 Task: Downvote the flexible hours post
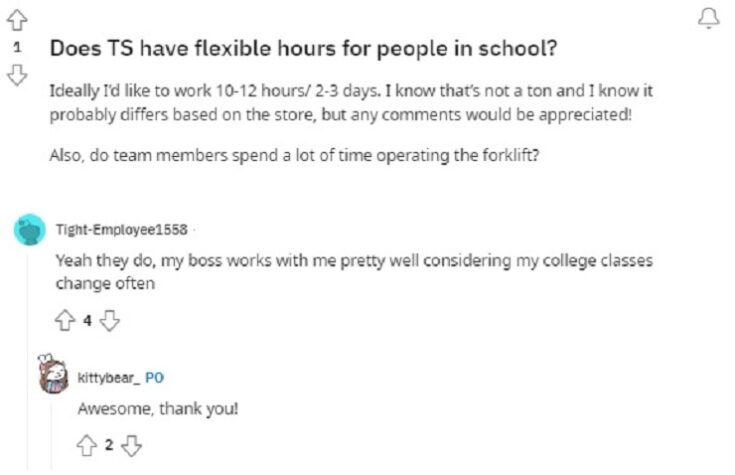click(x=17, y=75)
